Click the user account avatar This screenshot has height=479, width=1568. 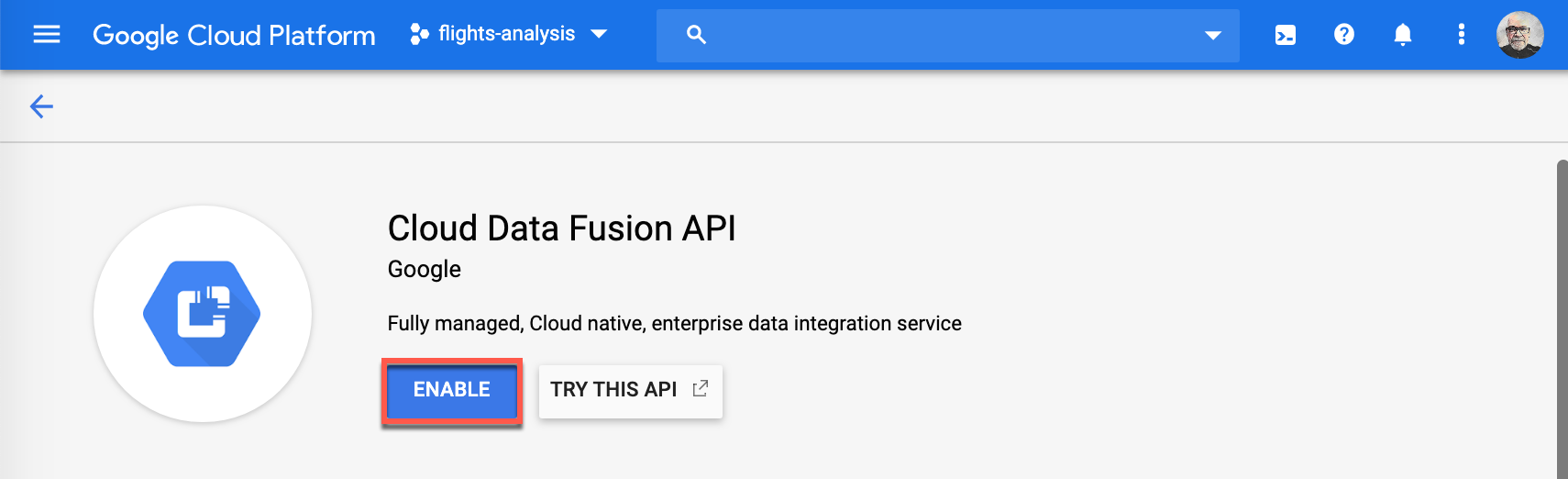click(x=1519, y=35)
